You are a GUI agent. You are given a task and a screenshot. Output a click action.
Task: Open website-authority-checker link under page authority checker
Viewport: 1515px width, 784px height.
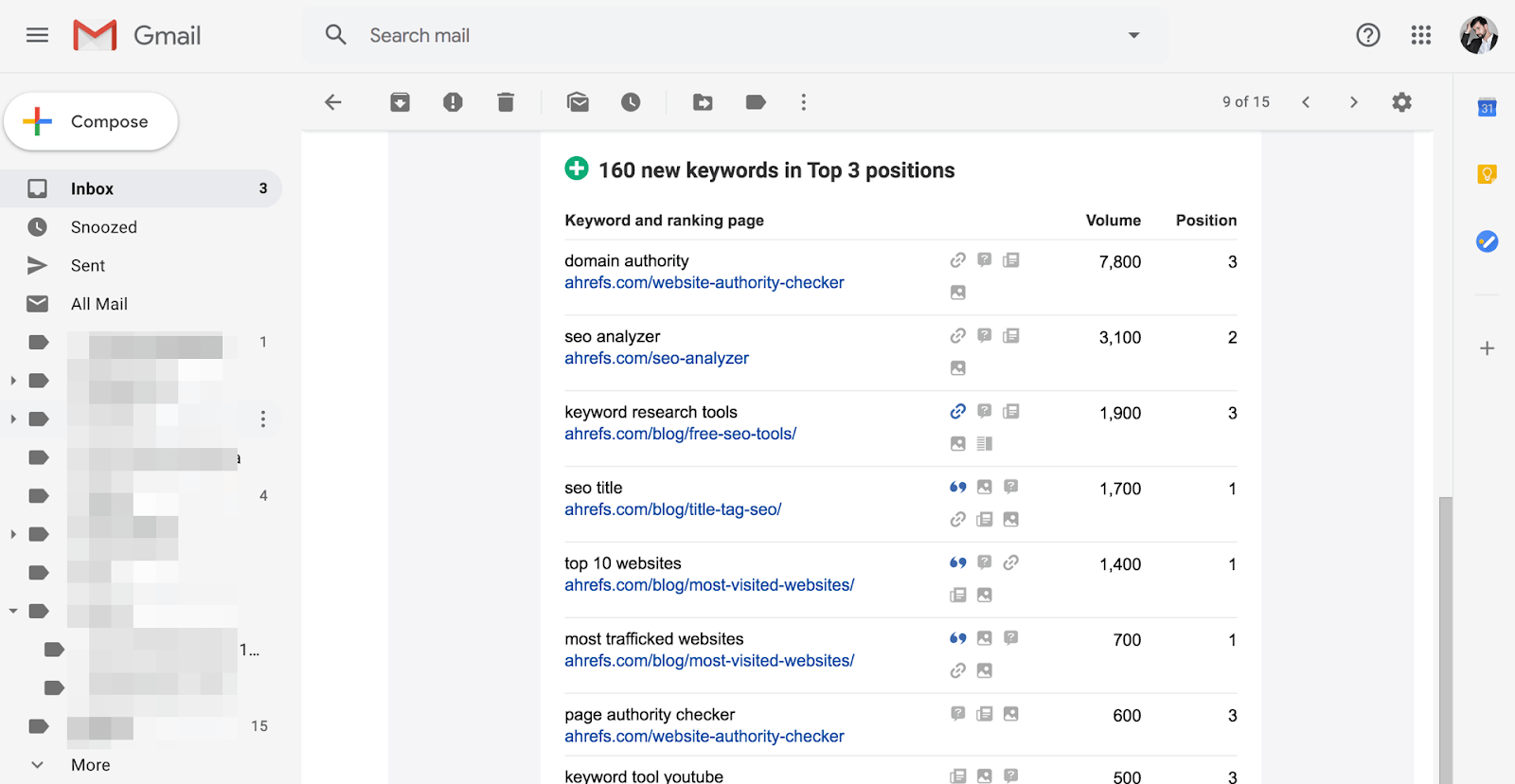coord(704,737)
